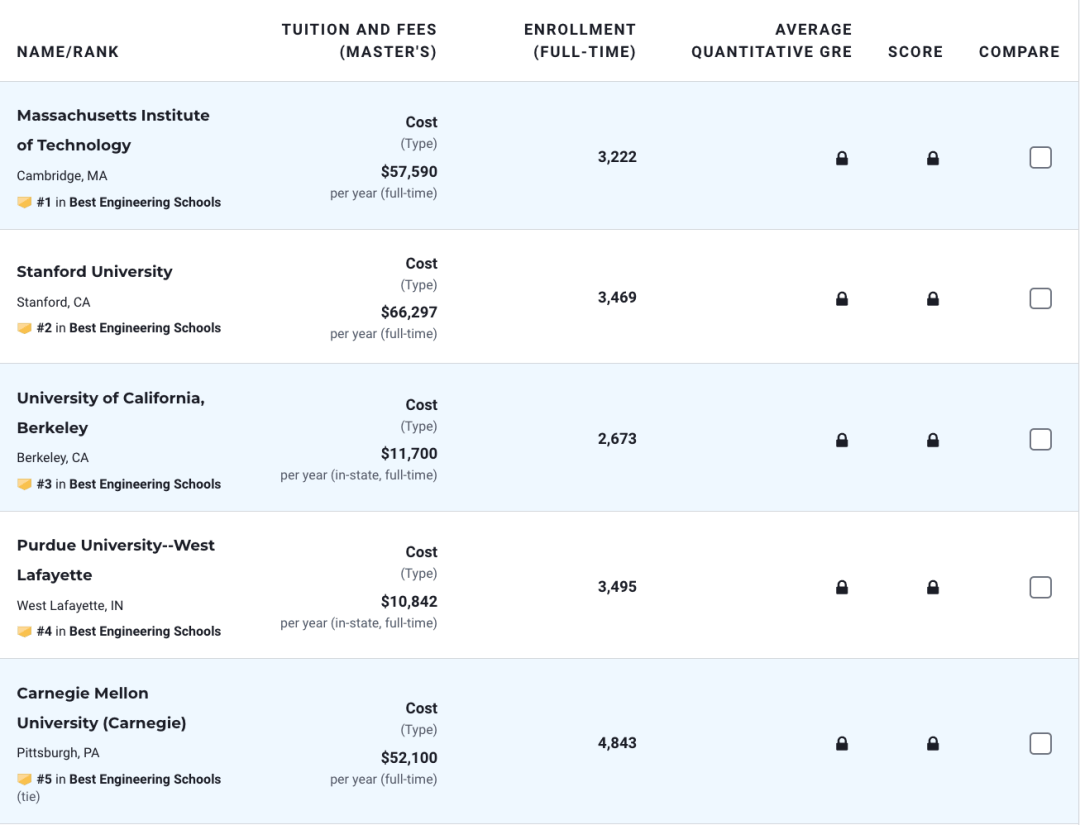The image size is (1080, 825).
Task: Click UC Berkeley's locked Average Quantitative GRE icon
Action: pos(842,440)
